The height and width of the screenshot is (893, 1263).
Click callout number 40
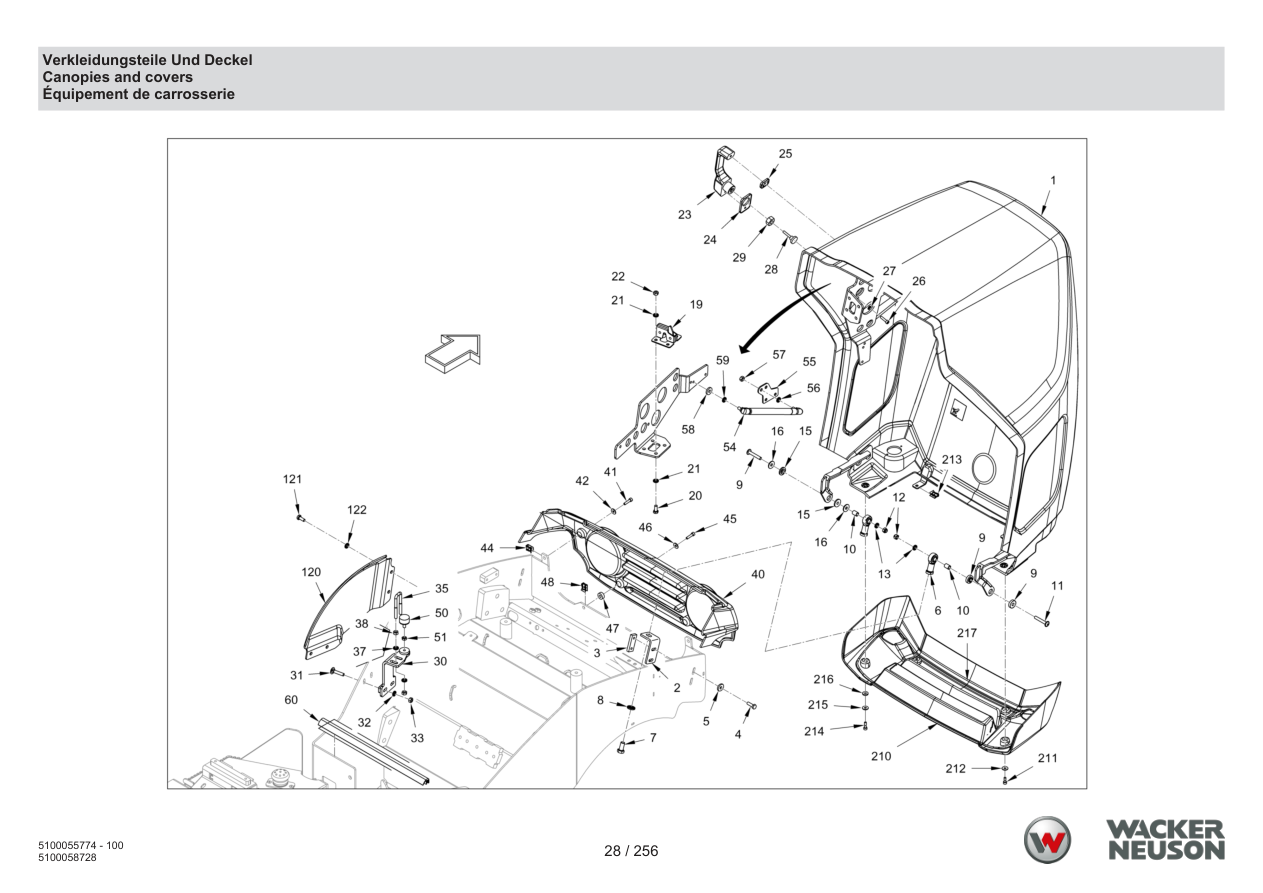click(757, 575)
